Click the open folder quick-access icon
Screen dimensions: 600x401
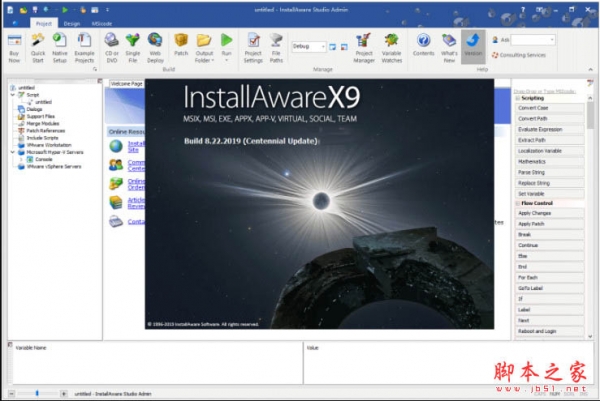coord(23,10)
